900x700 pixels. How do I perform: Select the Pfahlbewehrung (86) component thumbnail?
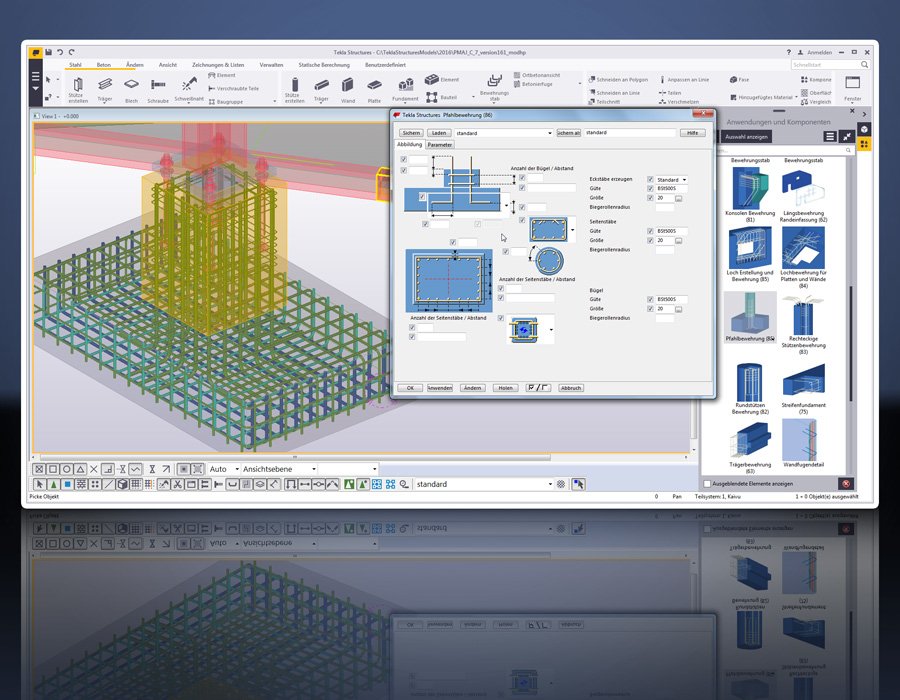[x=750, y=317]
